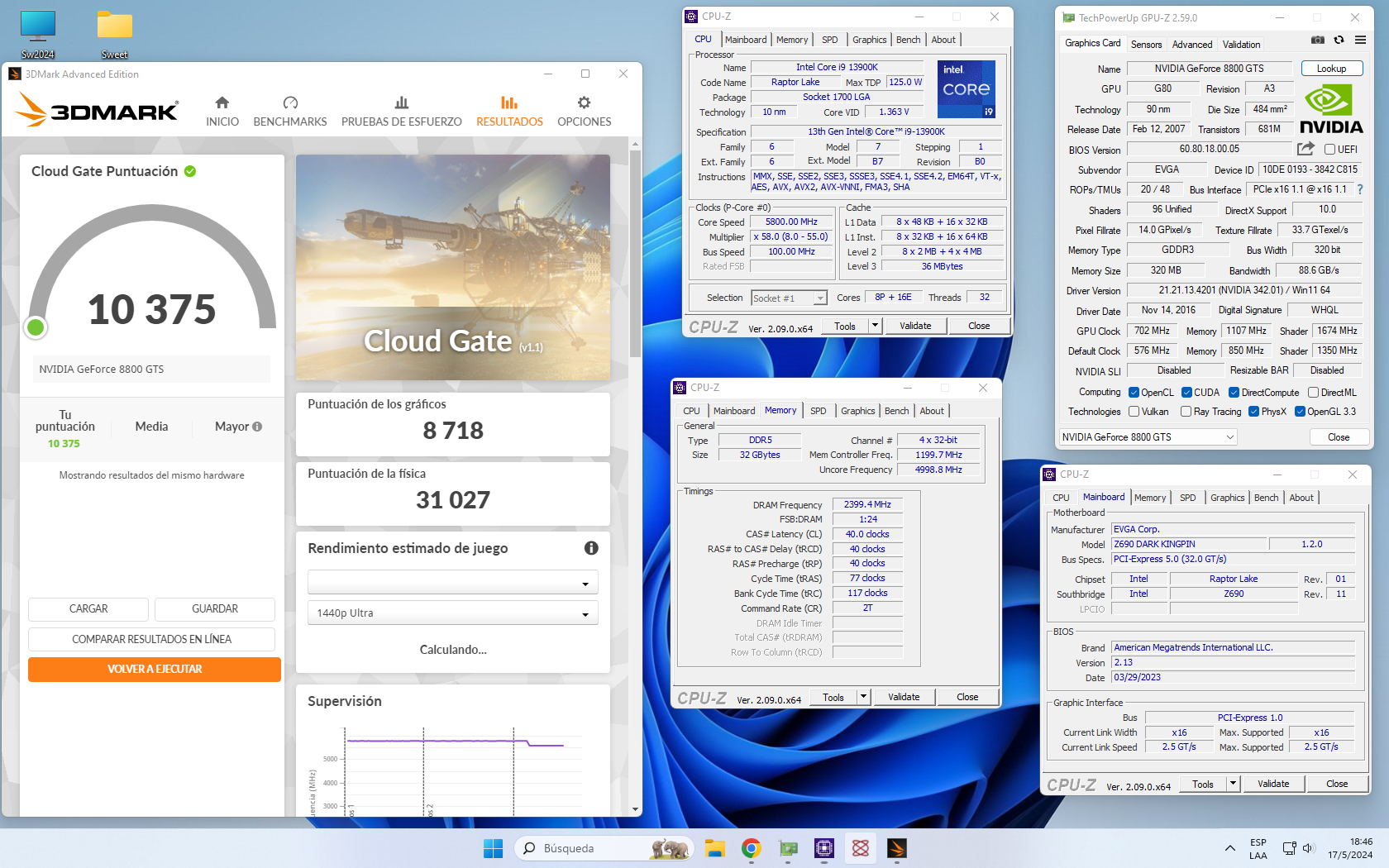
Task: Open the BENCHMARKS gauge icon
Action: pyautogui.click(x=290, y=103)
